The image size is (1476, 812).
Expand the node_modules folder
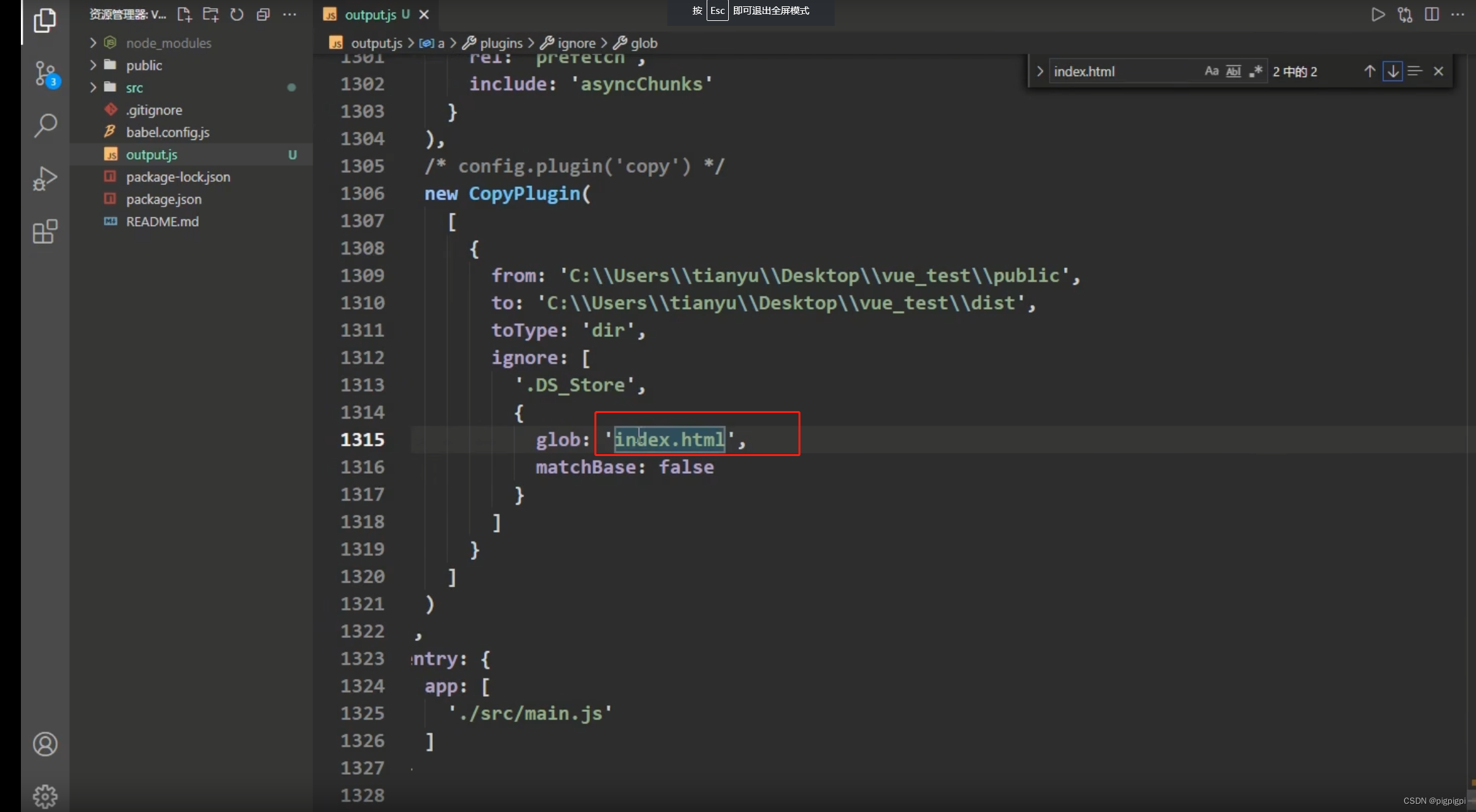coord(93,42)
